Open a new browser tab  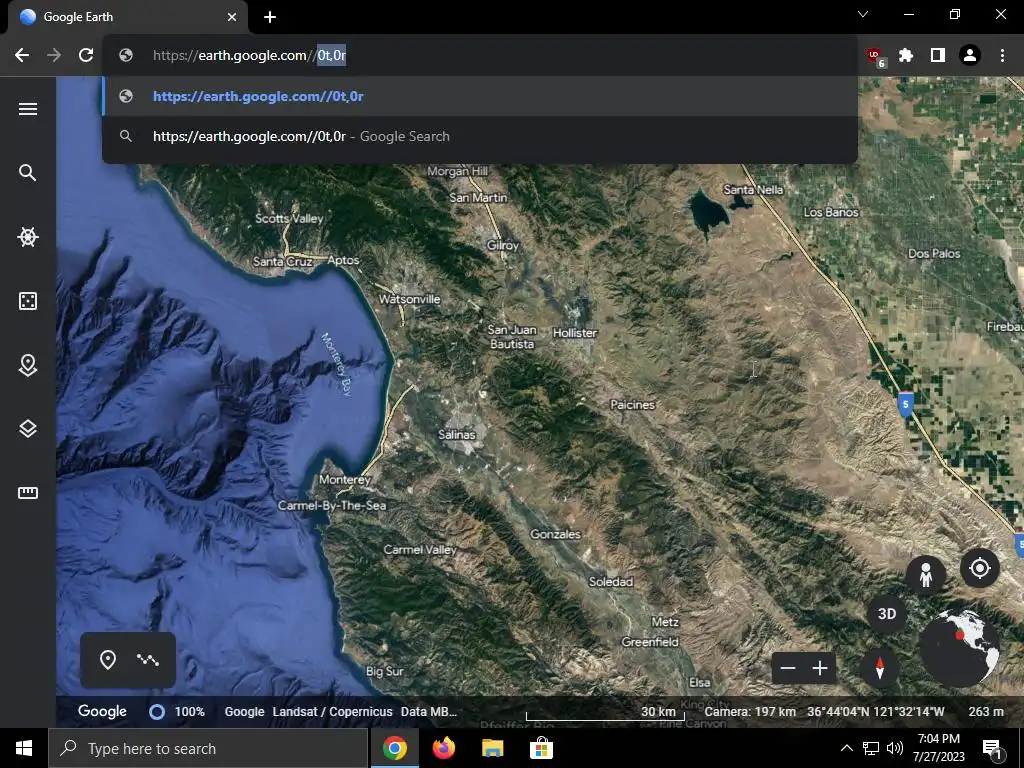click(x=270, y=17)
